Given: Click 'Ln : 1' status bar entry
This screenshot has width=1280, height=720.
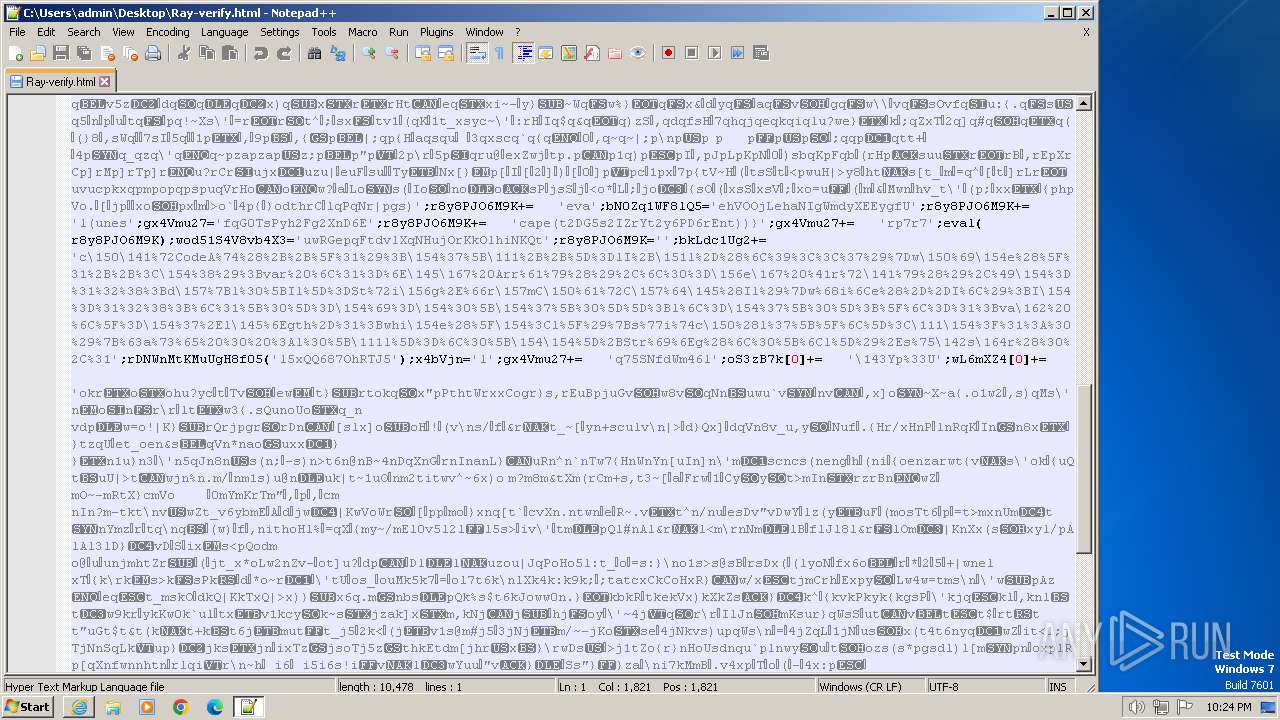Looking at the screenshot, I should click(x=573, y=687).
